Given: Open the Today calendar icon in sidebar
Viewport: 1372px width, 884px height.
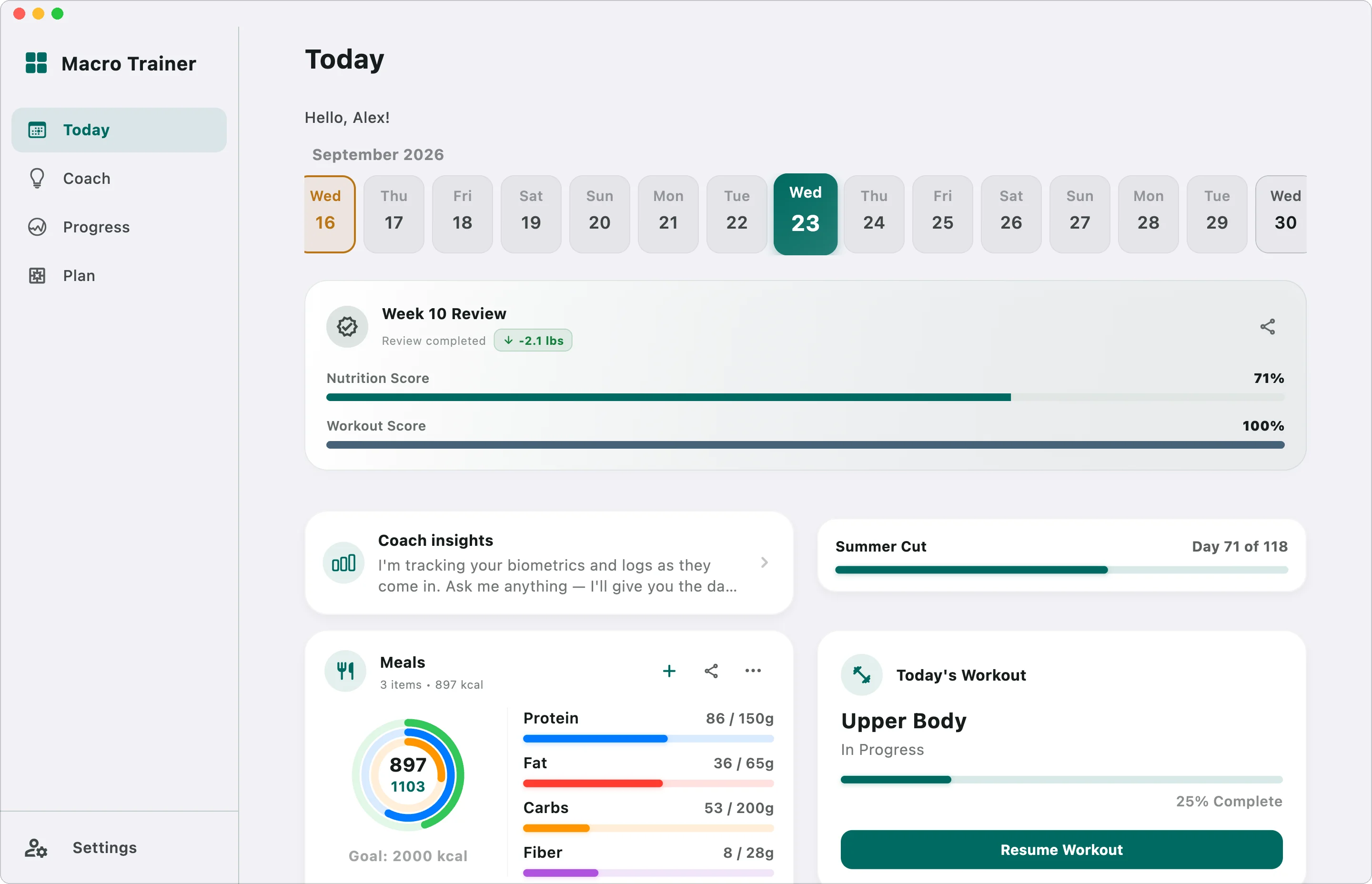Looking at the screenshot, I should pyautogui.click(x=37, y=131).
